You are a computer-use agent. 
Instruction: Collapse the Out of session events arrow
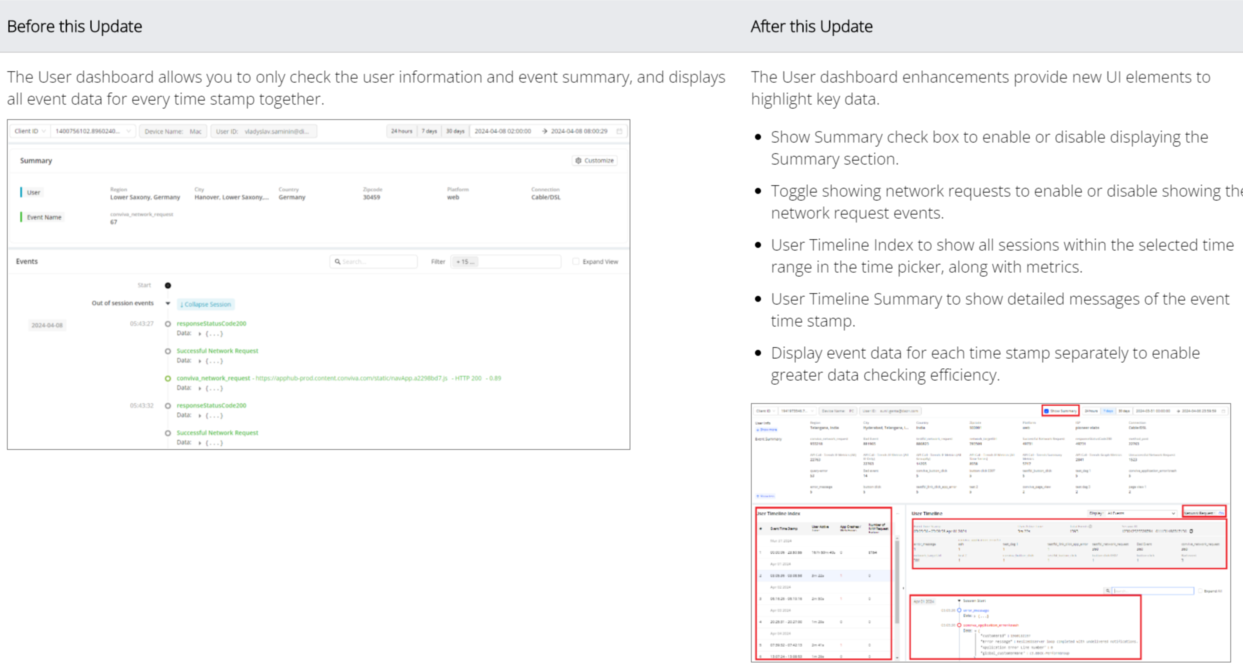pyautogui.click(x=168, y=304)
